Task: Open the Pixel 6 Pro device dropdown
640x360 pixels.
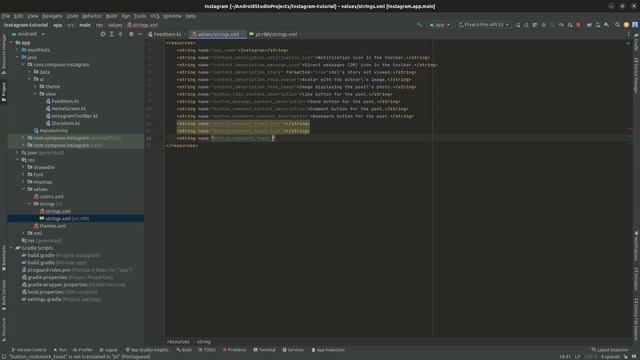Action: click(x=484, y=25)
